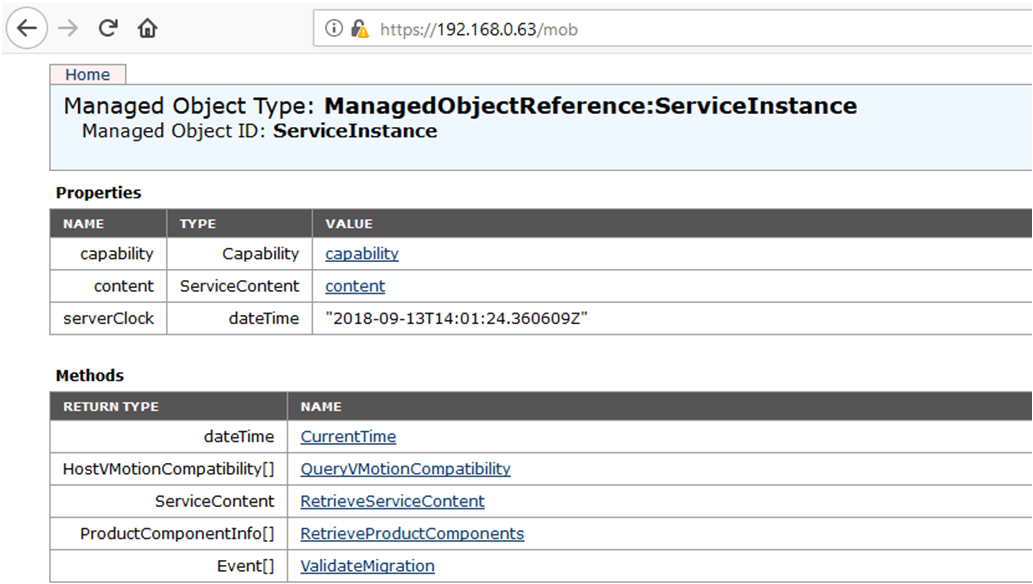Open the RetrieveServiceContent method
This screenshot has height=584, width=1033.
[x=393, y=501]
